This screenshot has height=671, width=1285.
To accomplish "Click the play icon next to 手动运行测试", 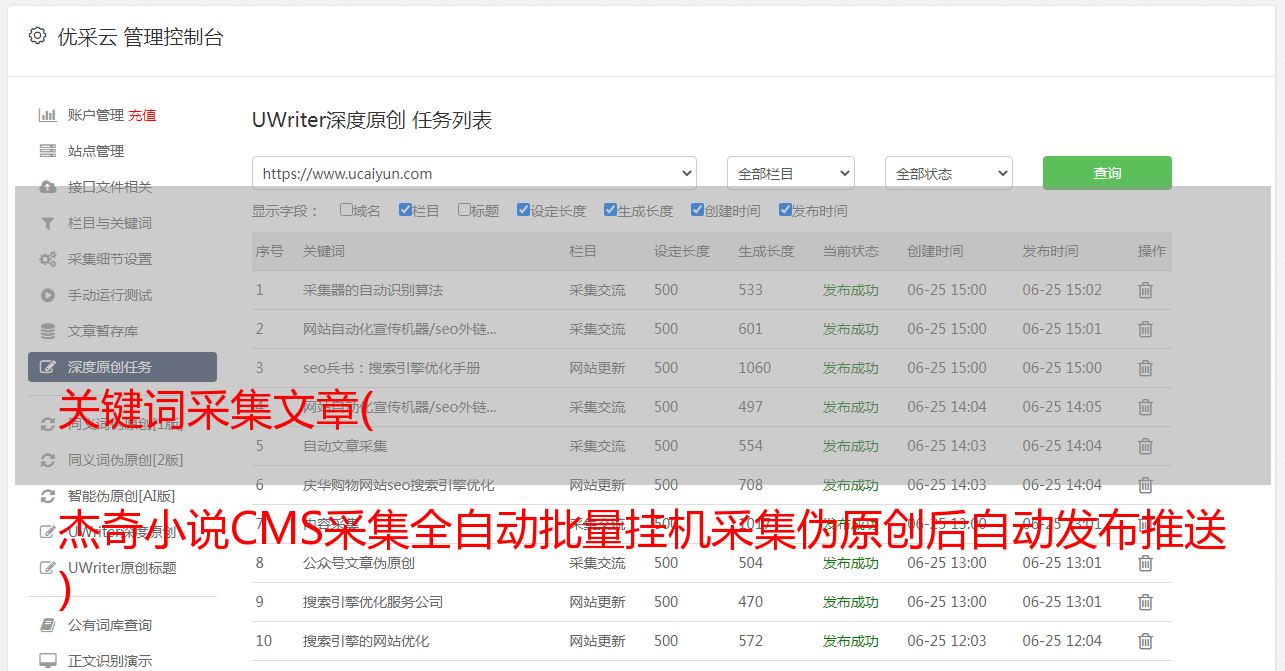I will point(47,295).
